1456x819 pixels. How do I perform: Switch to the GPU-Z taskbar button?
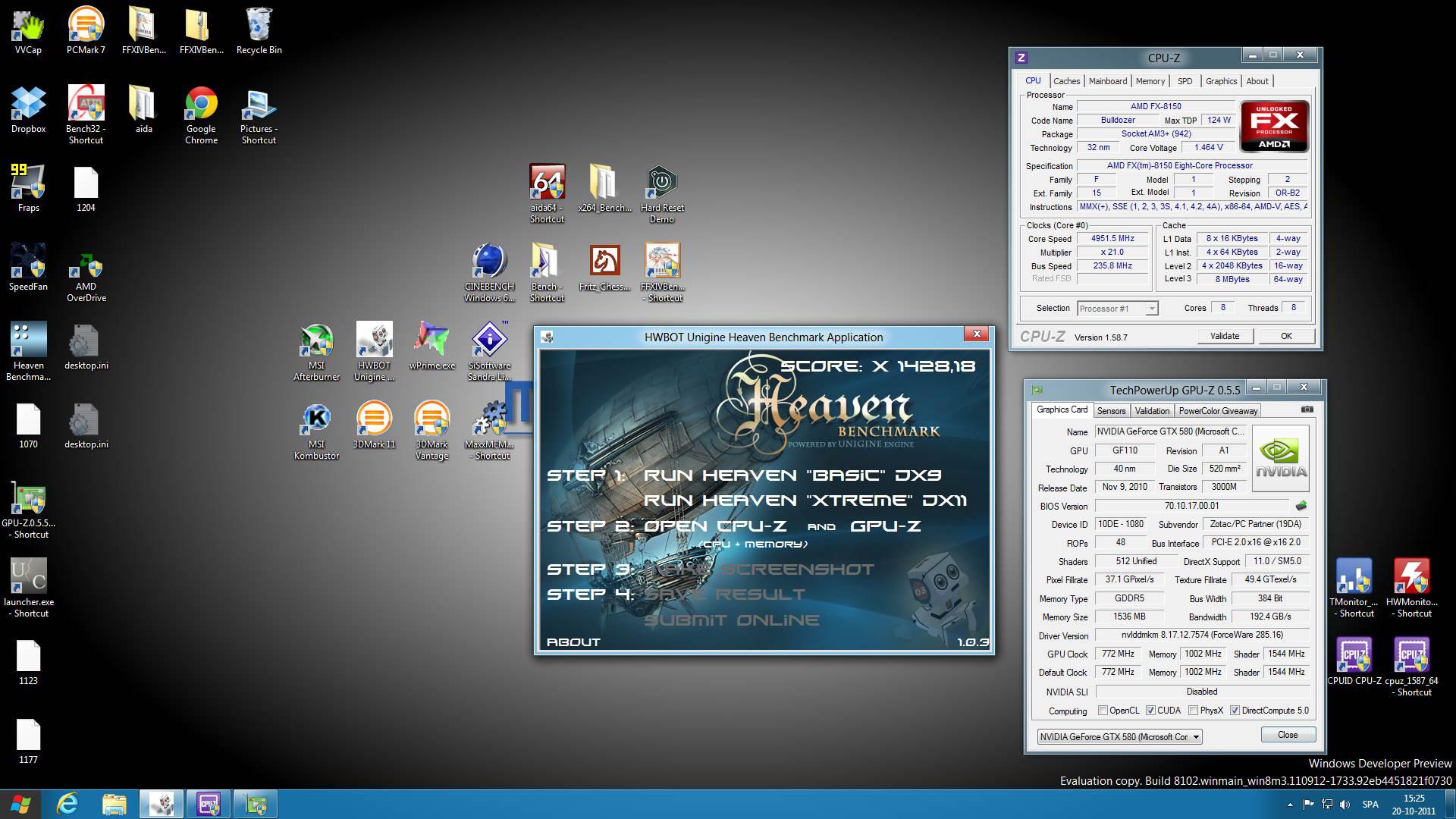click(x=256, y=804)
